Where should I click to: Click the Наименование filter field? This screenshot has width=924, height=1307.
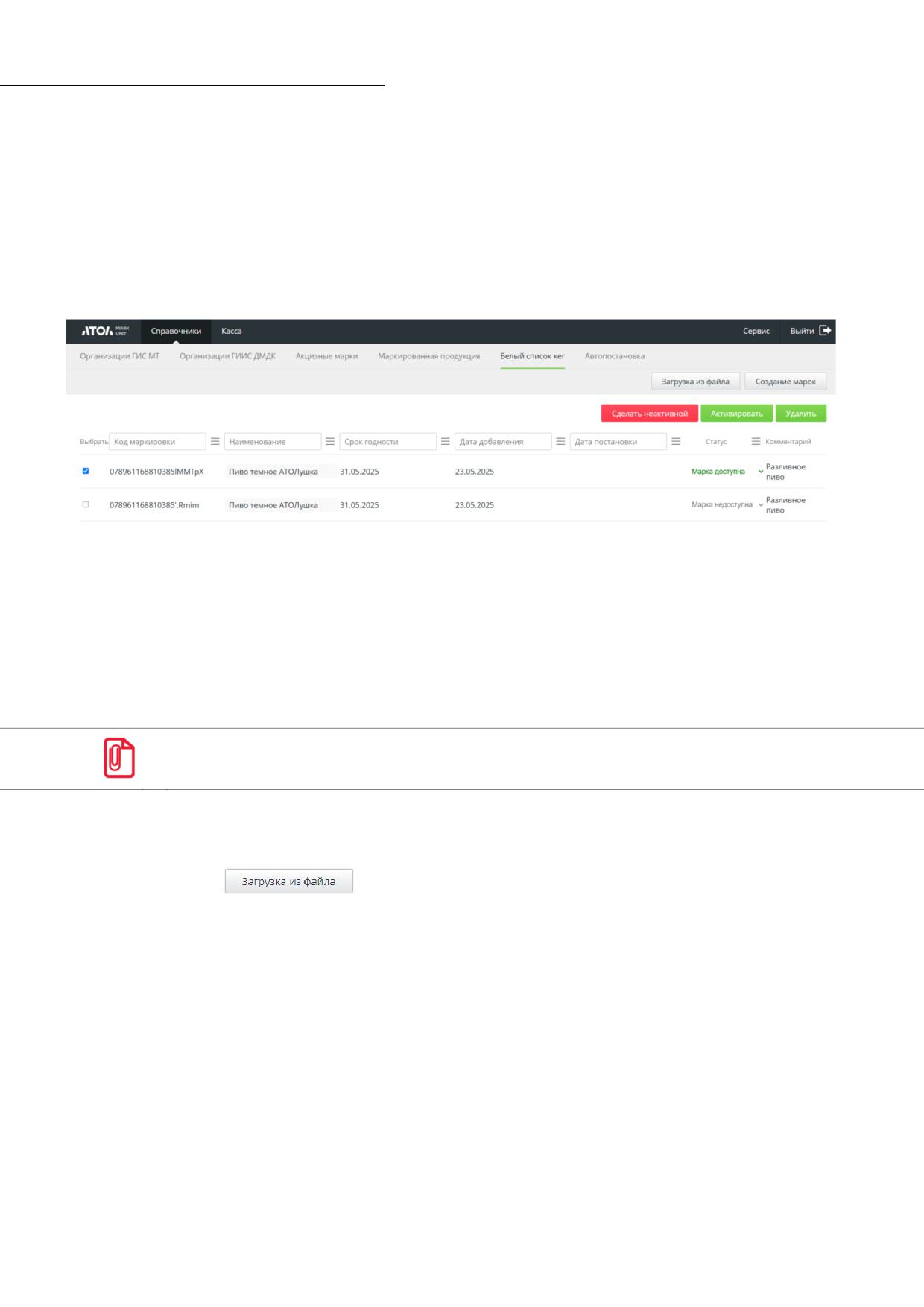[x=273, y=442]
